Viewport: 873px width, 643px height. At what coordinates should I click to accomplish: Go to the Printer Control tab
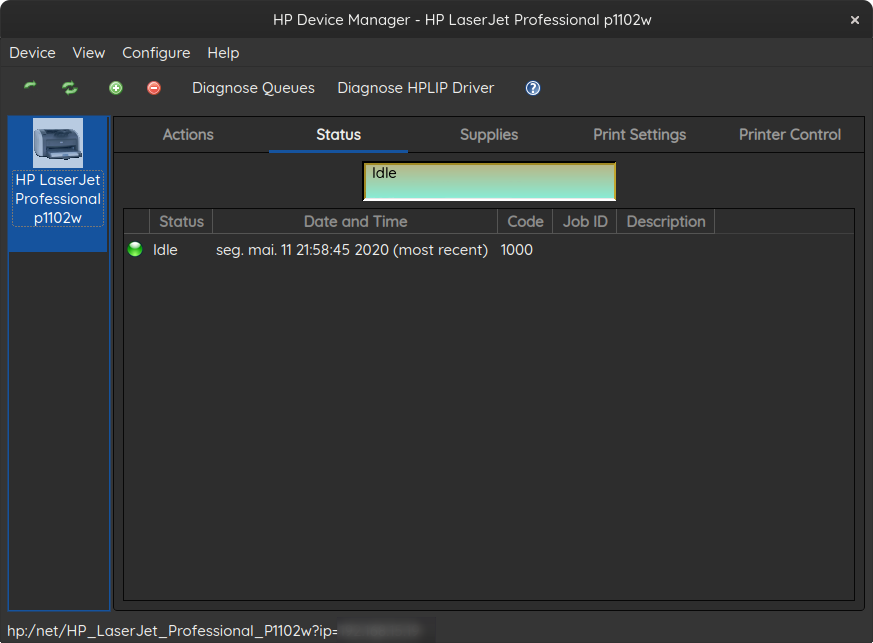[x=789, y=135]
